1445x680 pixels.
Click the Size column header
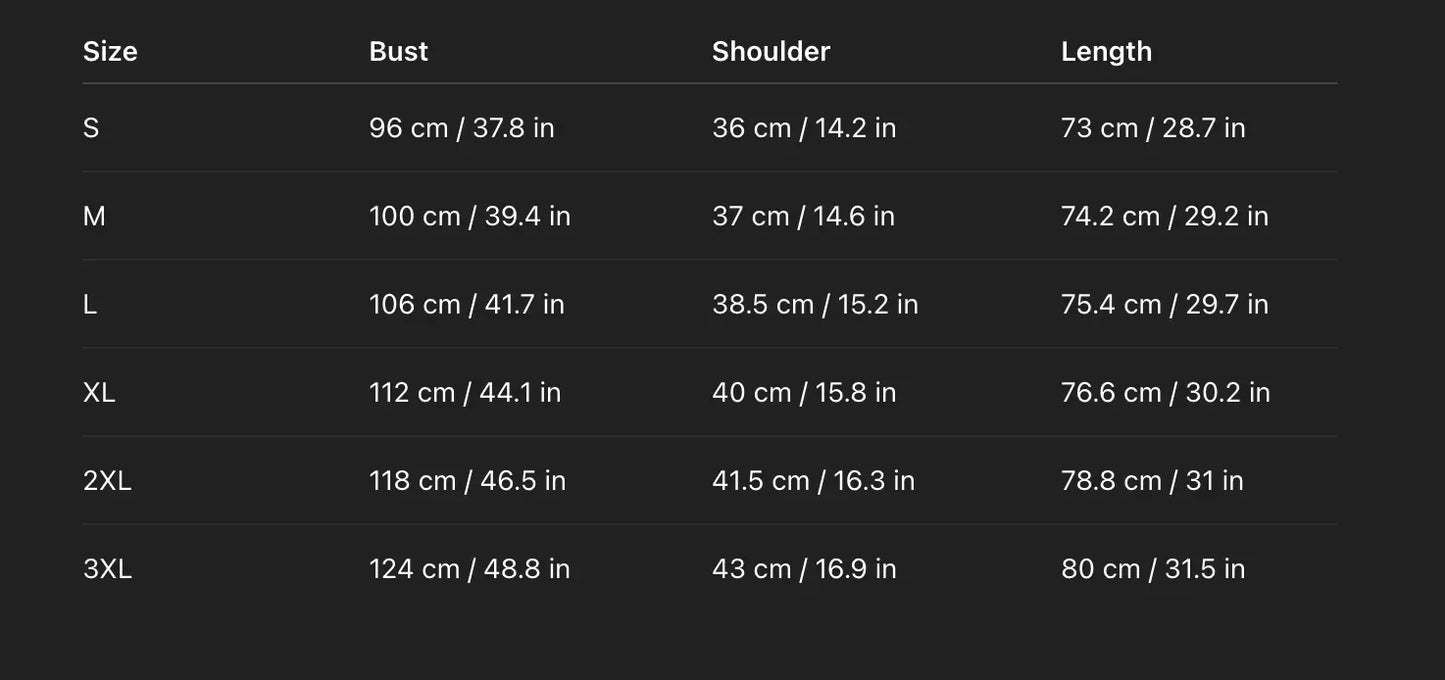point(110,51)
